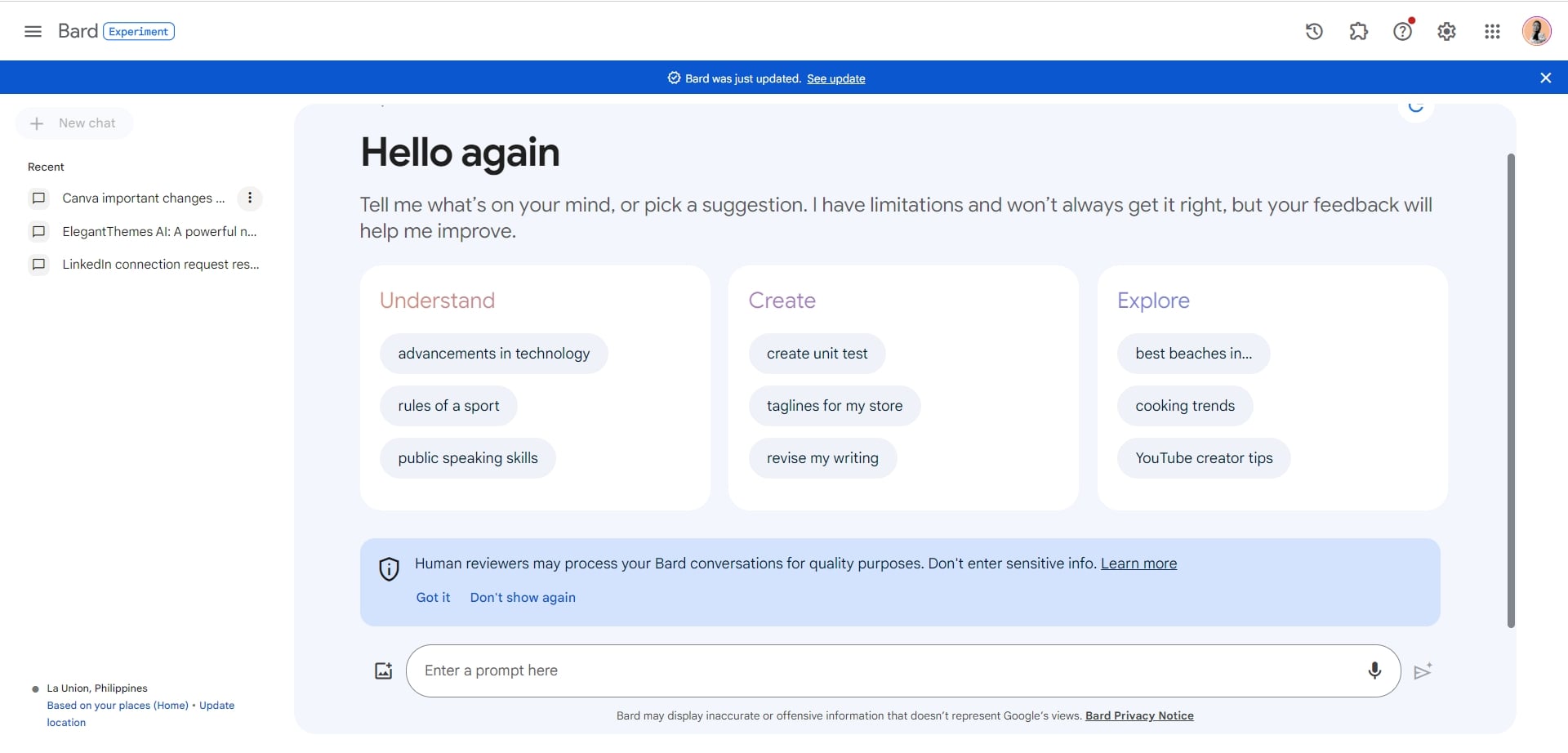Open the Settings gear icon
Screen dimensions: 1568x753
pyautogui.click(x=1447, y=32)
